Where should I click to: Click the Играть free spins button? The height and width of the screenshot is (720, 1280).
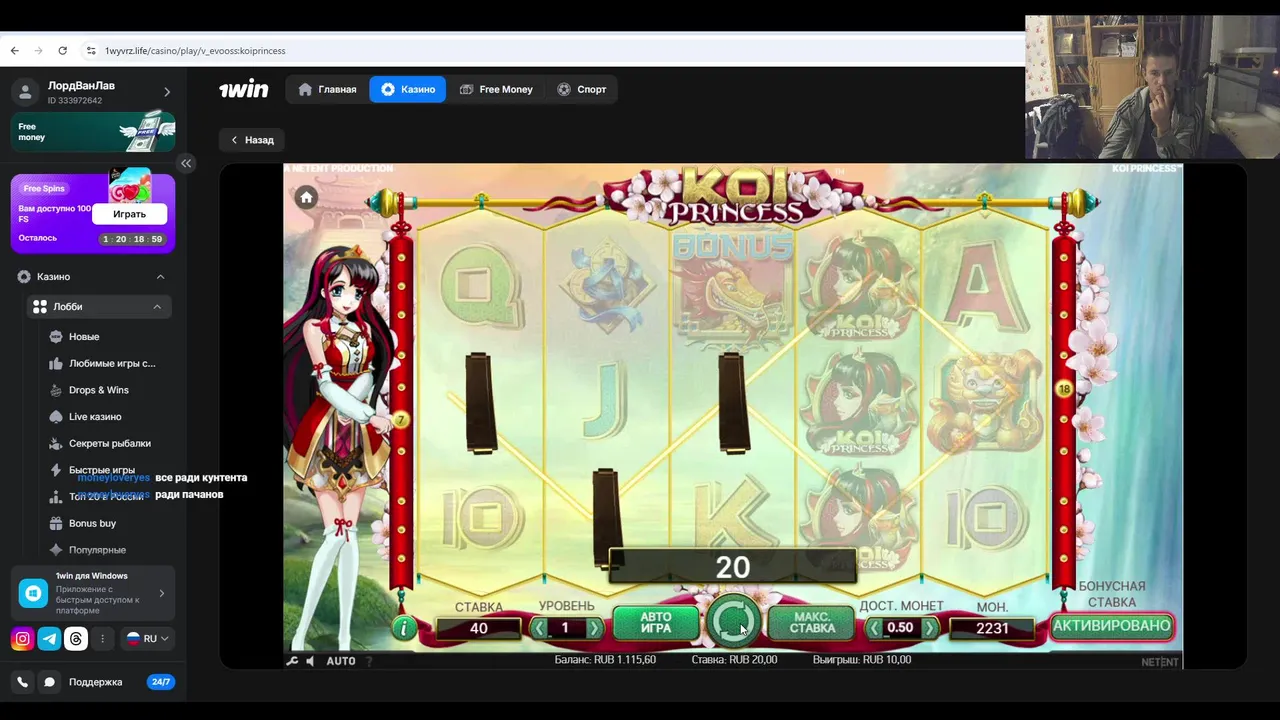[x=129, y=214]
